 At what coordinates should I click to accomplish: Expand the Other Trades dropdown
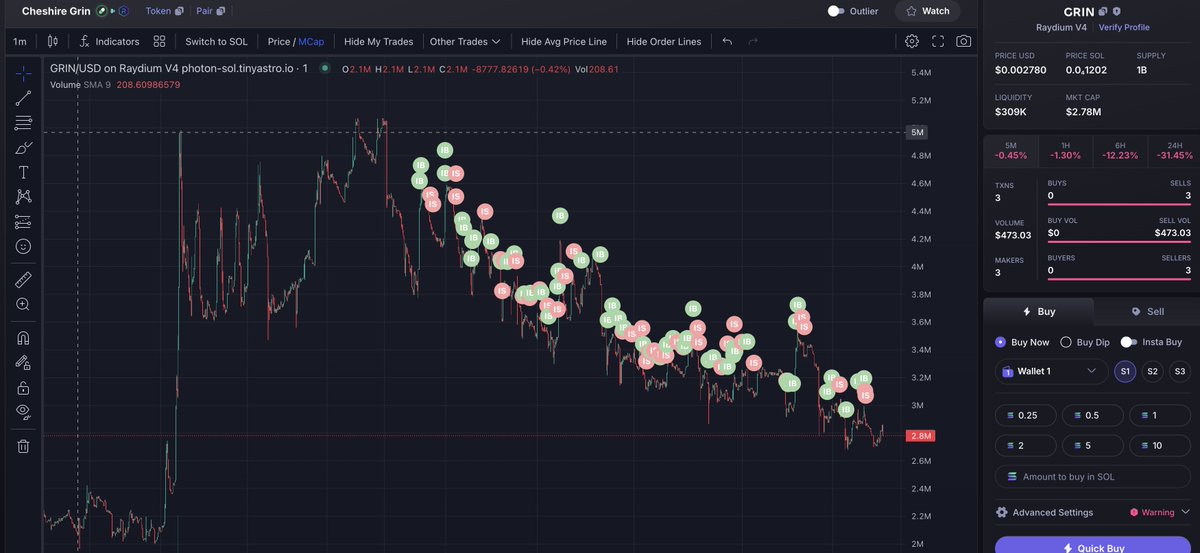point(465,42)
